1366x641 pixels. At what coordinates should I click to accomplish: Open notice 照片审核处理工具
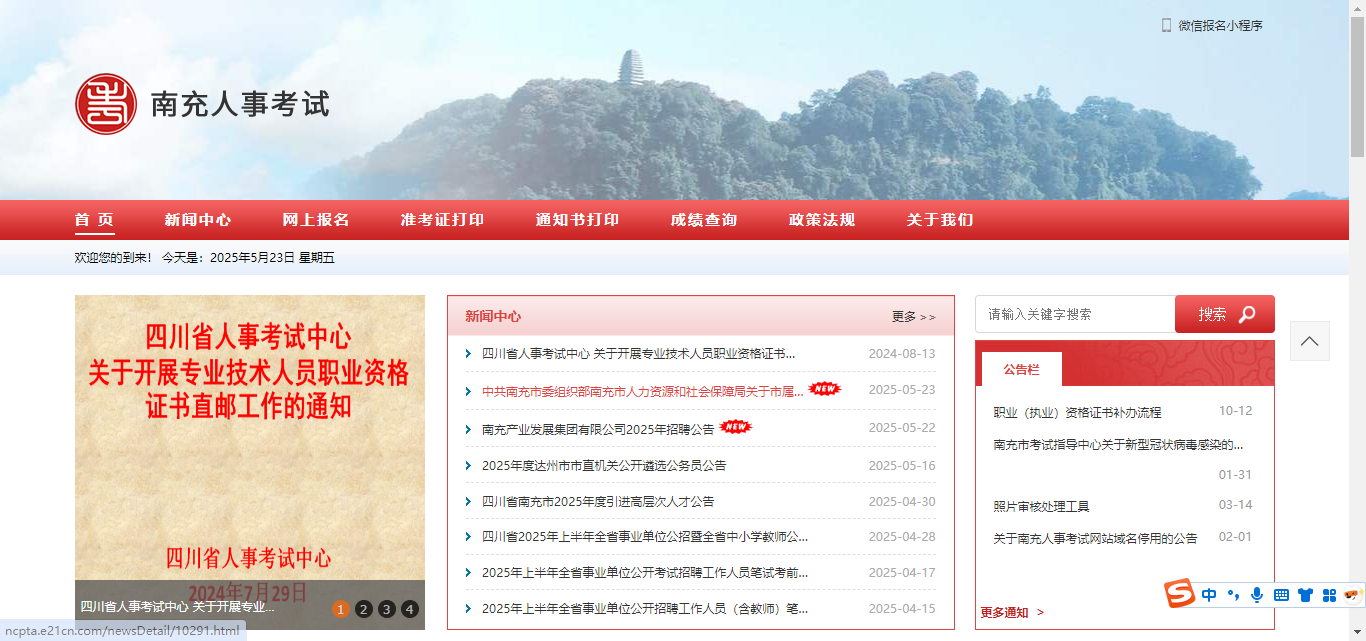[x=1041, y=506]
